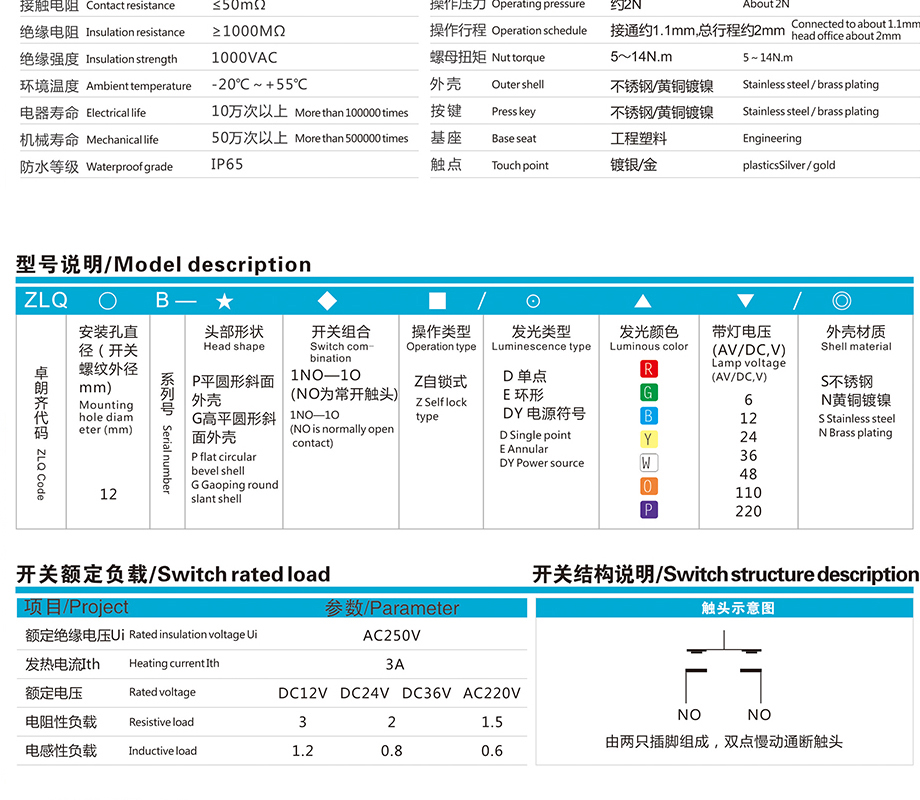Click the "Inductive load" row label
920x800 pixels.
point(163,751)
